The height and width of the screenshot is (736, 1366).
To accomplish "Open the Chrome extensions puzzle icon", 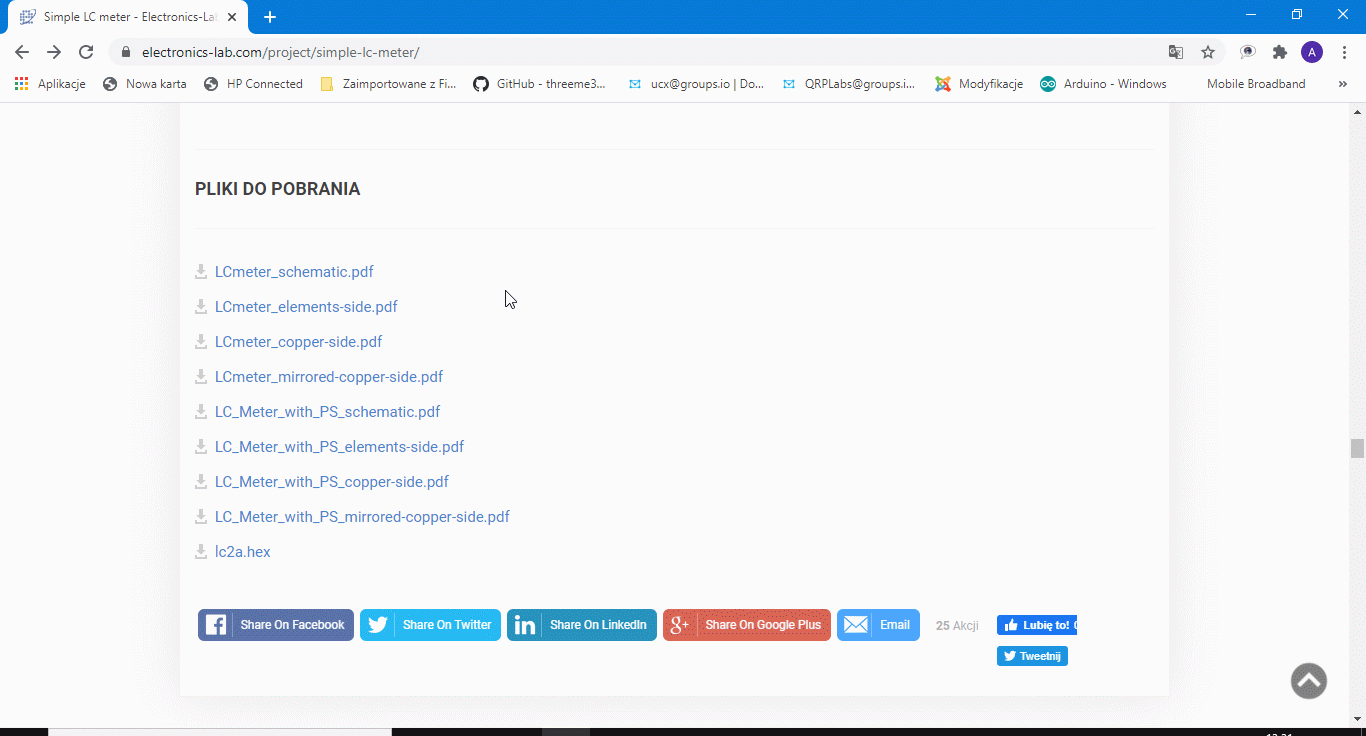I will 1279,52.
